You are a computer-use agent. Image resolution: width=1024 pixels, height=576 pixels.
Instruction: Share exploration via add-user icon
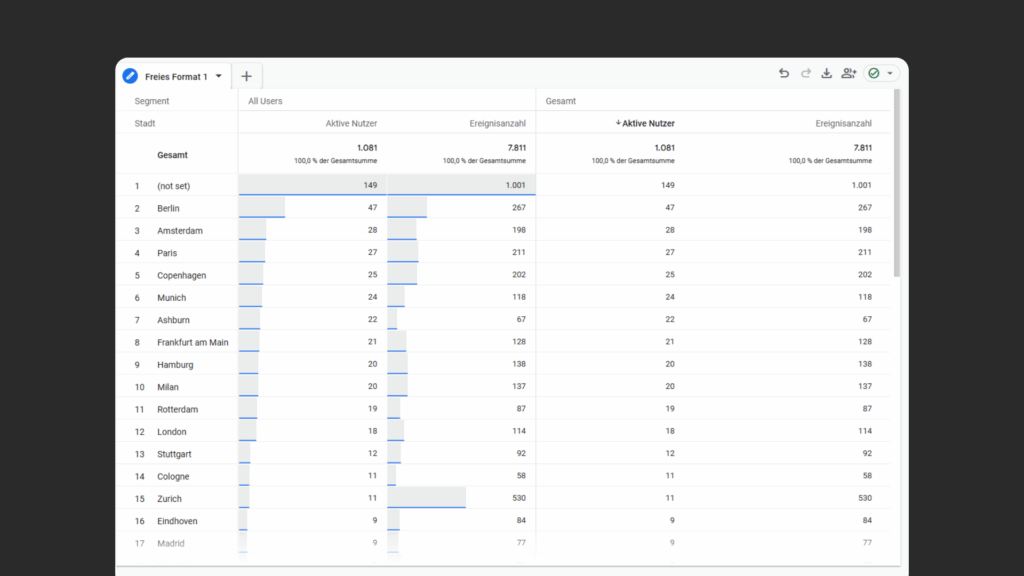tap(849, 74)
